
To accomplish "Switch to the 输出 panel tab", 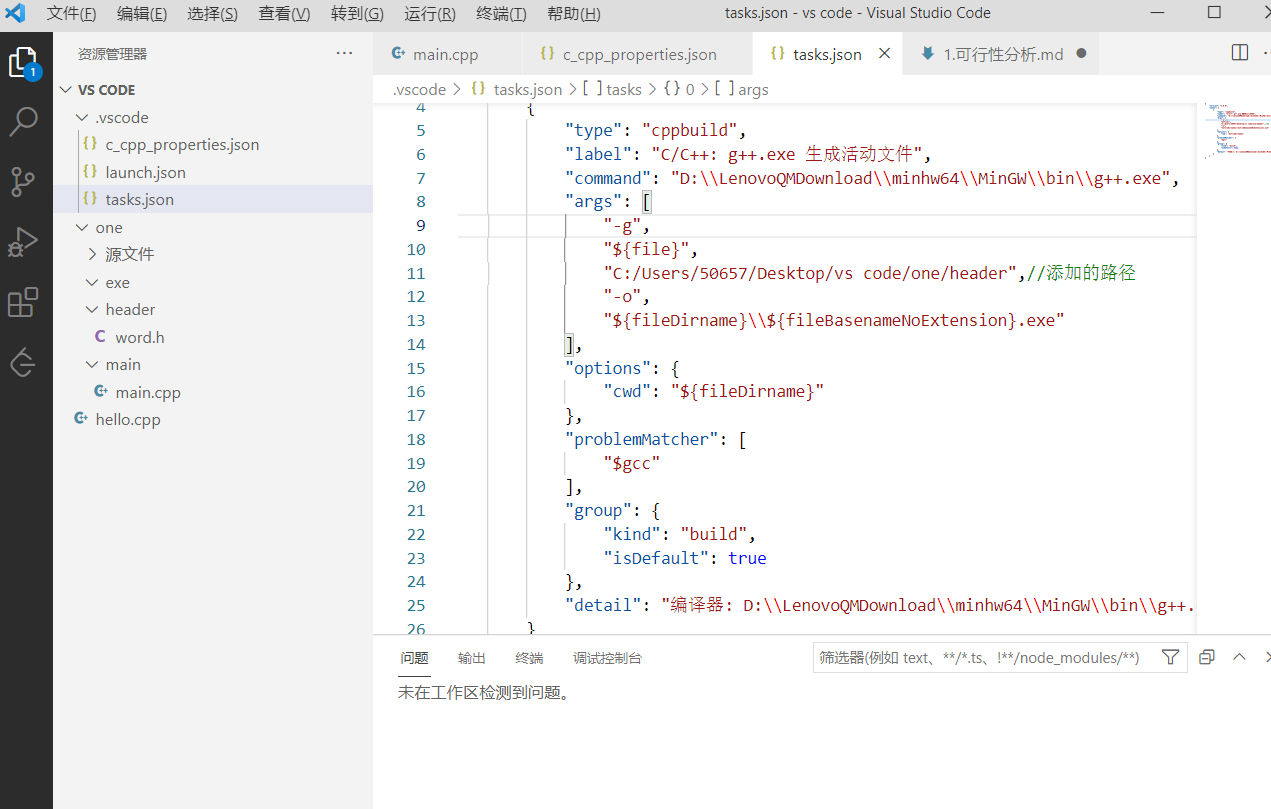I will point(471,657).
